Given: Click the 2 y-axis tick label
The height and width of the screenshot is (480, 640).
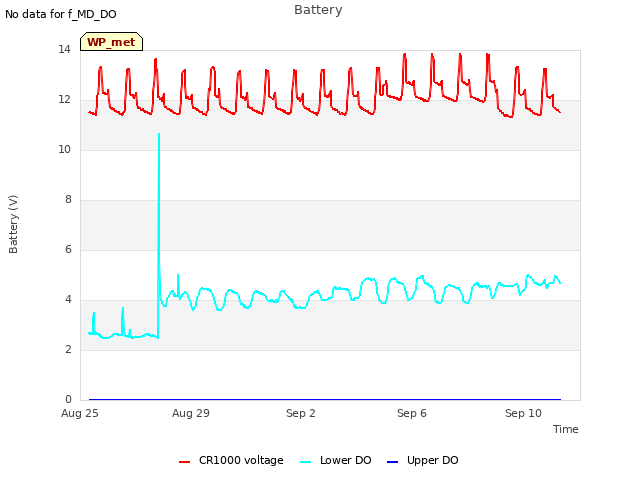Looking at the screenshot, I should tap(68, 350).
